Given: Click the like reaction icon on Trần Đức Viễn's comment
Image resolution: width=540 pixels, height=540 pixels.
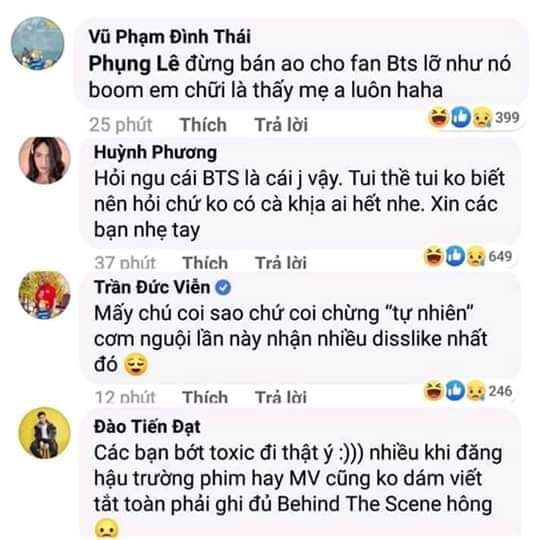Looking at the screenshot, I should [x=455, y=391].
